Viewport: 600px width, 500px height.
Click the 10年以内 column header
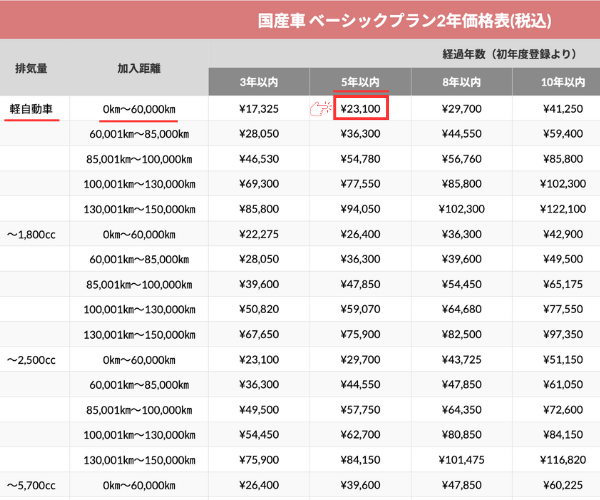tap(558, 81)
